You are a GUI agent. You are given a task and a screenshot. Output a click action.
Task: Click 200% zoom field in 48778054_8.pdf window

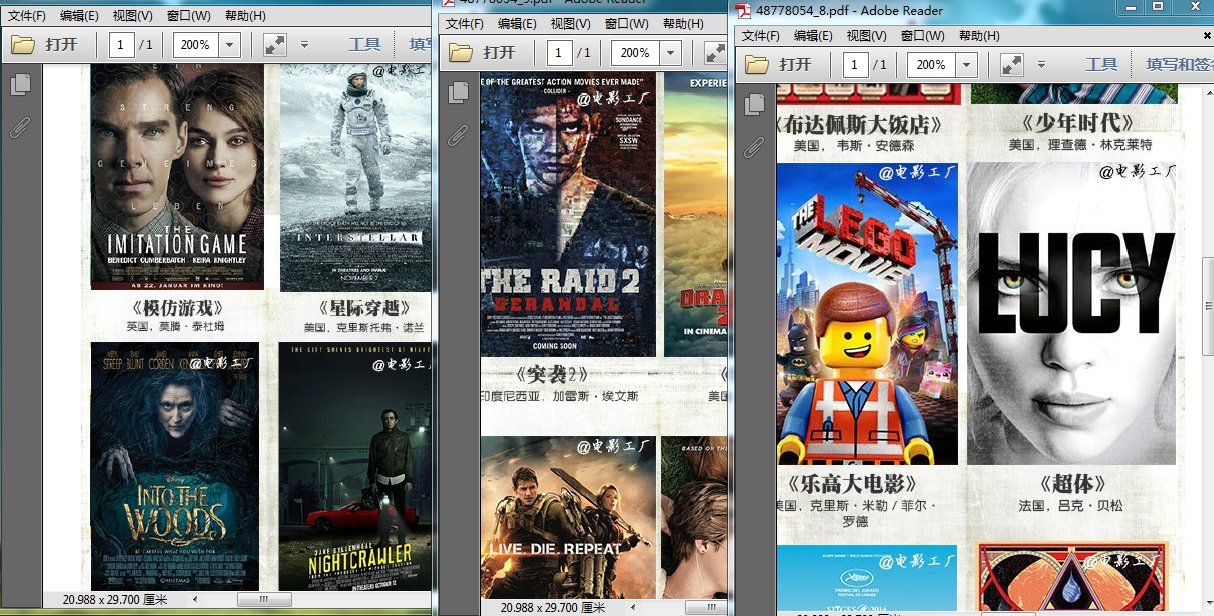pyautogui.click(x=931, y=65)
